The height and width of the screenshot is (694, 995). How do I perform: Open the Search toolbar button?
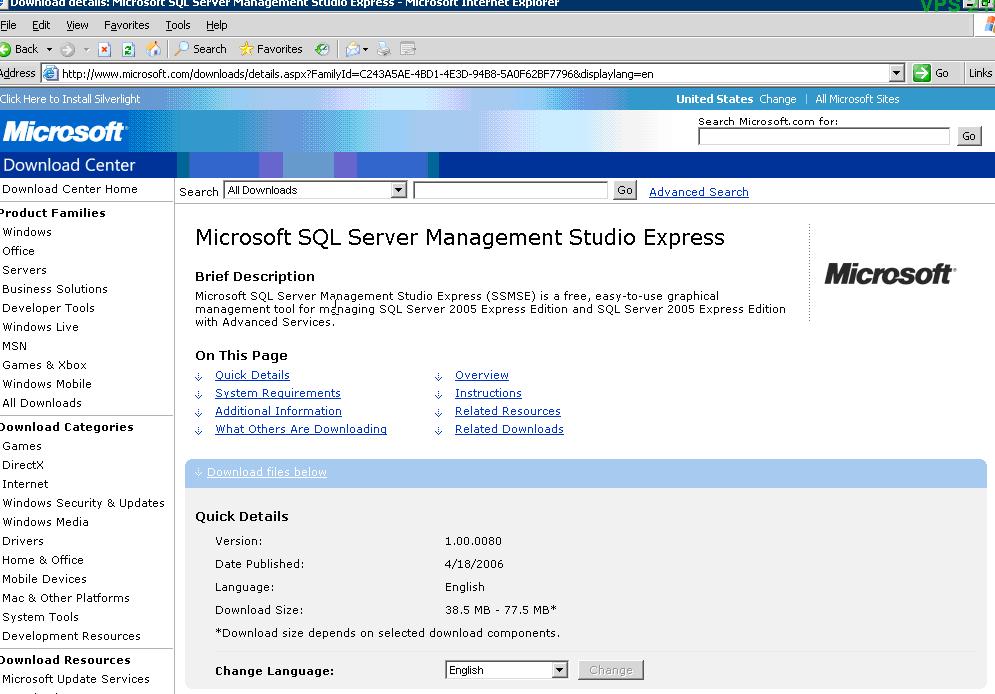click(201, 49)
